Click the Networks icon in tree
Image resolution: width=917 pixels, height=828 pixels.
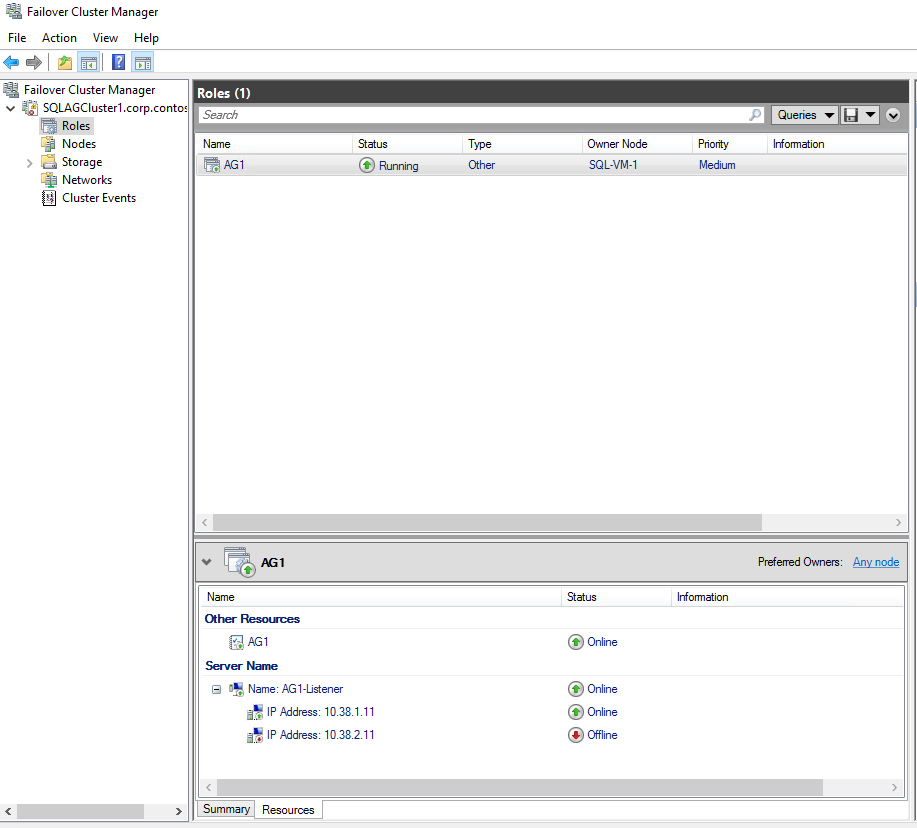point(49,180)
